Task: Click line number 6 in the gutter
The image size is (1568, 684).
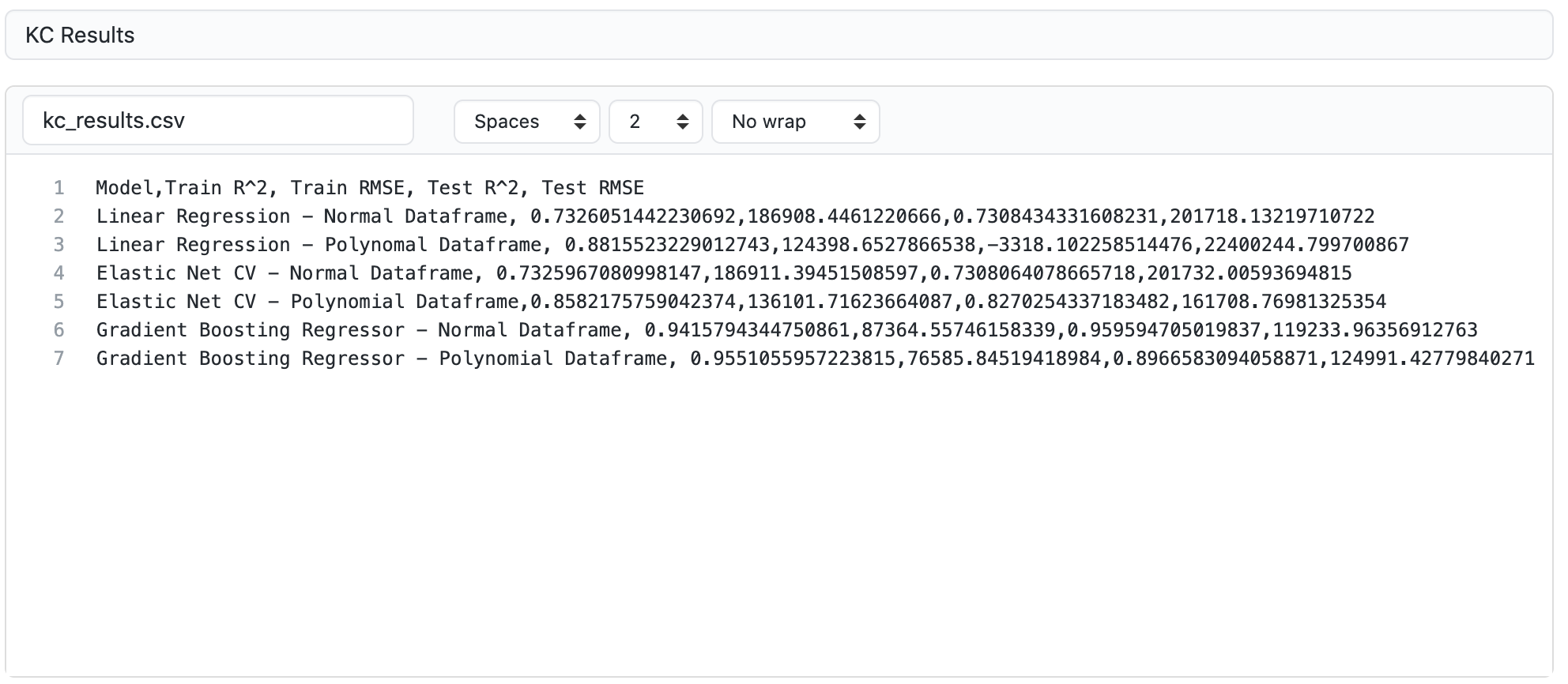Action: click(58, 330)
